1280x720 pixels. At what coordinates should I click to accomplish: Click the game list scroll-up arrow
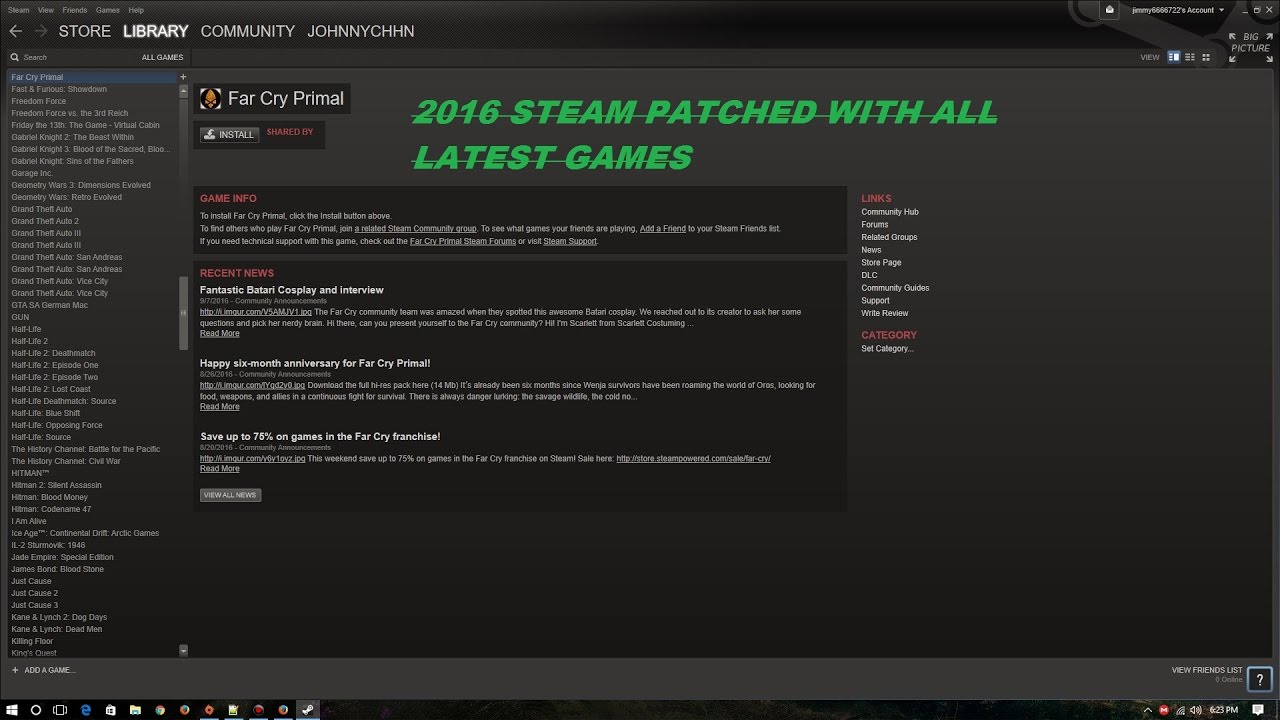point(183,91)
